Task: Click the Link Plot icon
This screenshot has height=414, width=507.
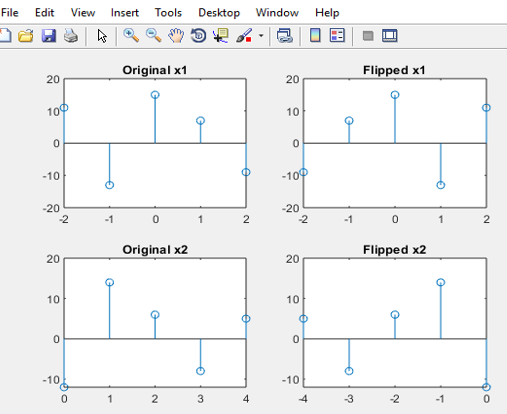Action: (x=285, y=35)
